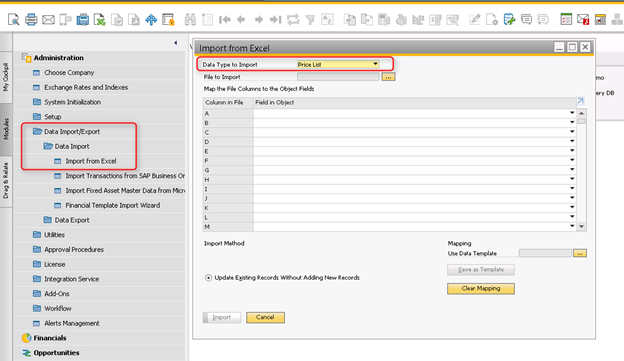Select Update Existing Records Without Adding radio
Viewport: 624px width, 361px height.
click(208, 278)
